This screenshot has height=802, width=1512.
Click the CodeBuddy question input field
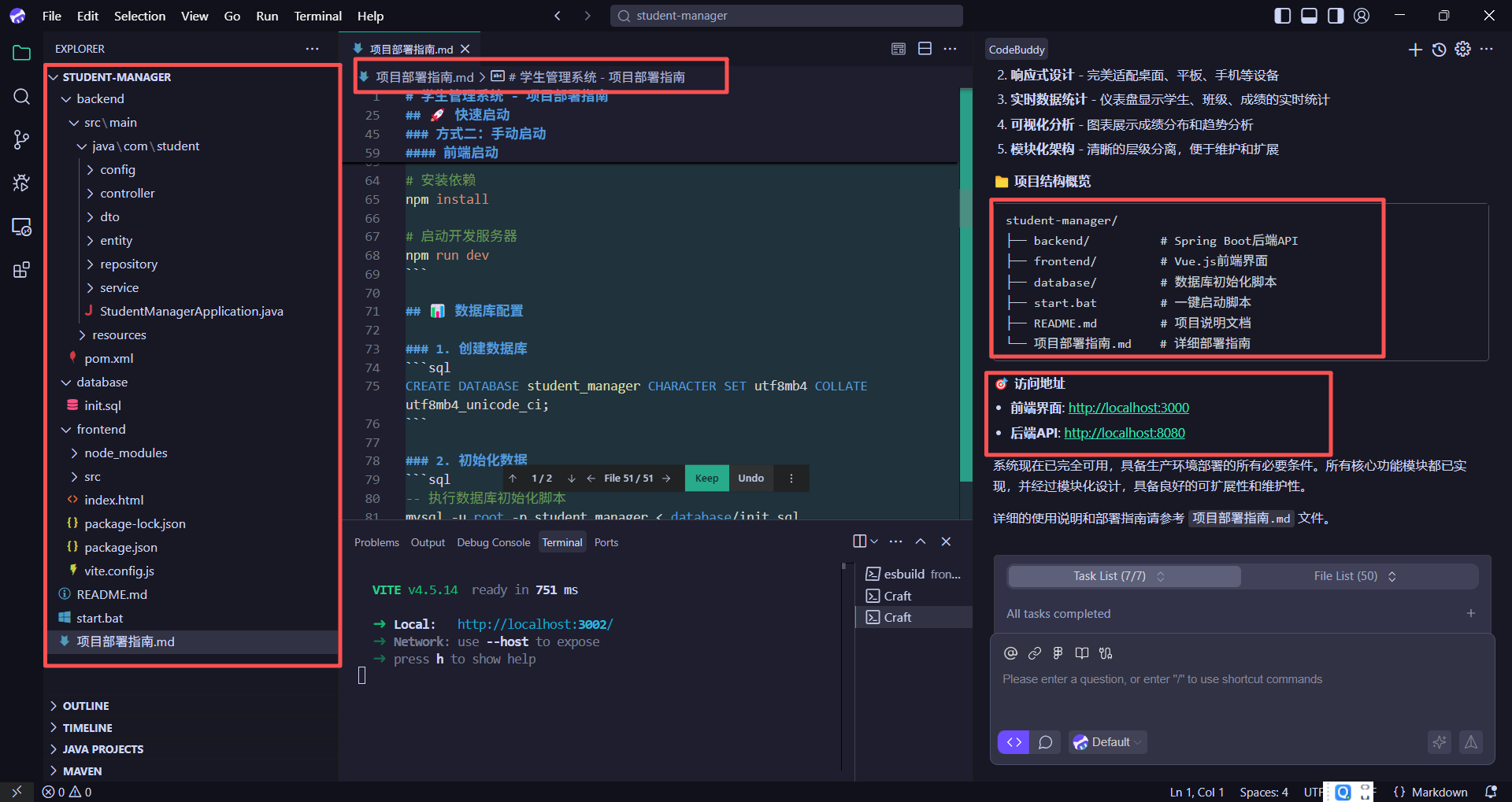(x=1241, y=679)
